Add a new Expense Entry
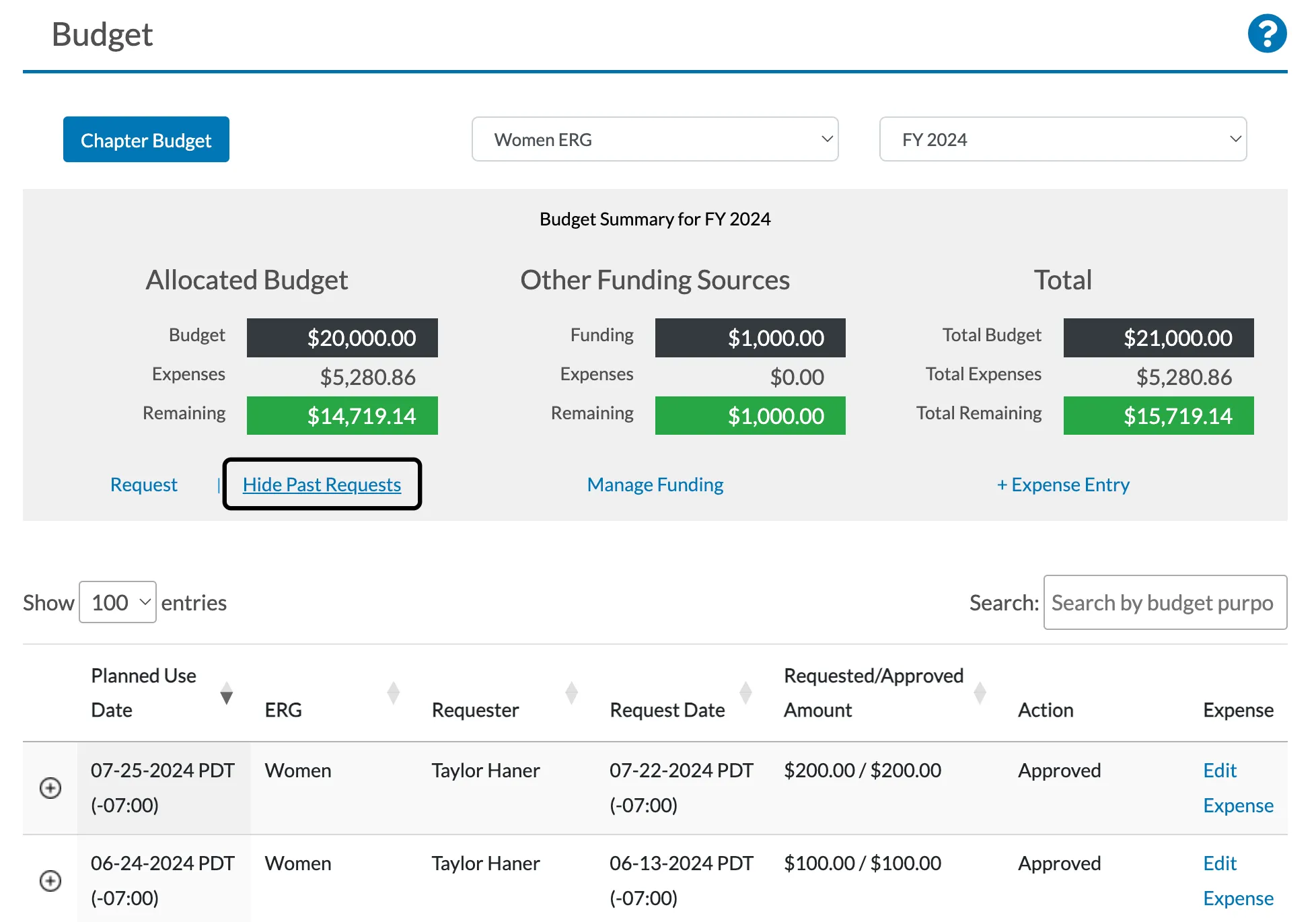This screenshot has width=1316, height=922. click(1063, 485)
